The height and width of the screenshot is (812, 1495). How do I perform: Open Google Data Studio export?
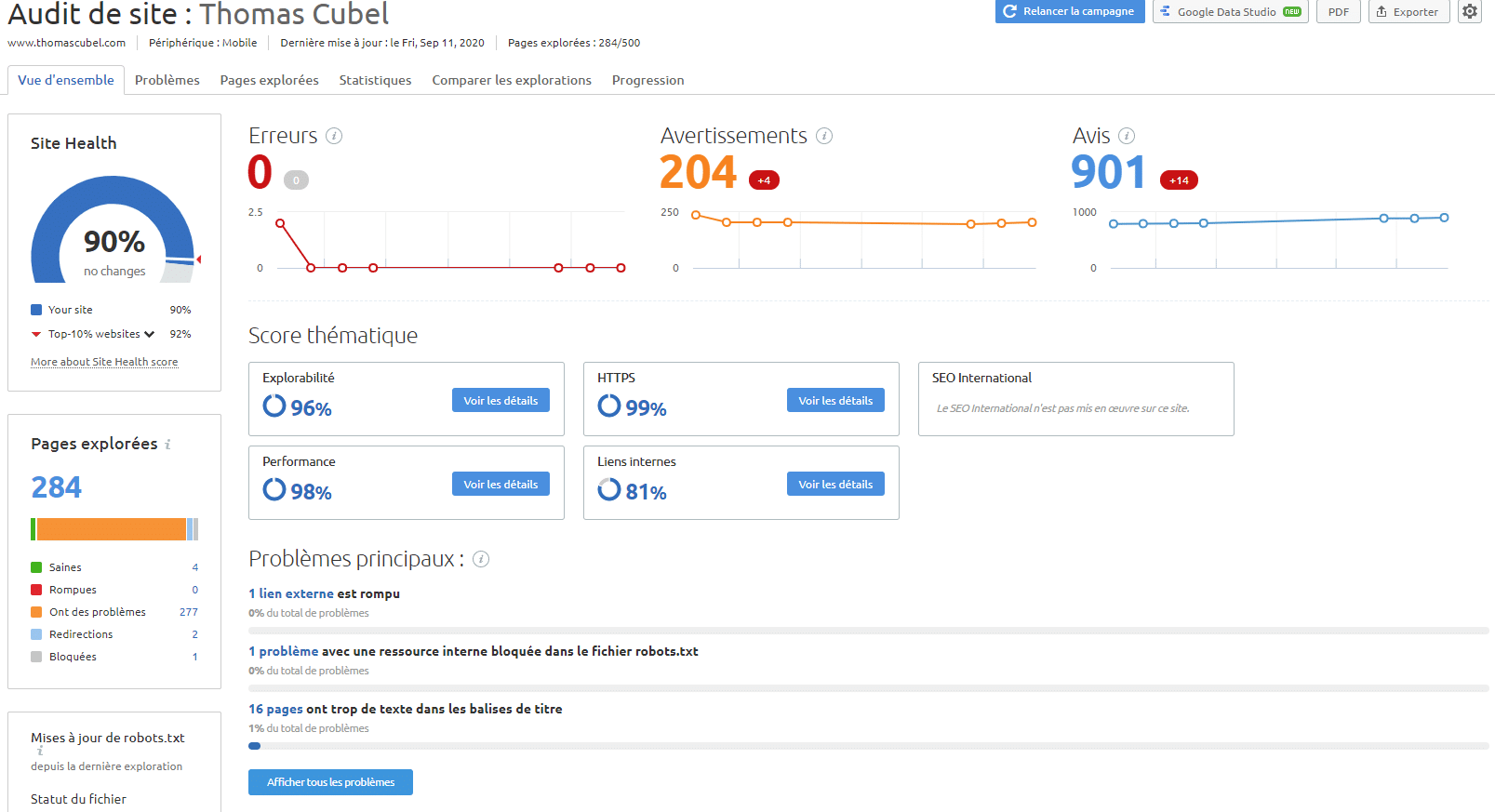tap(1231, 11)
